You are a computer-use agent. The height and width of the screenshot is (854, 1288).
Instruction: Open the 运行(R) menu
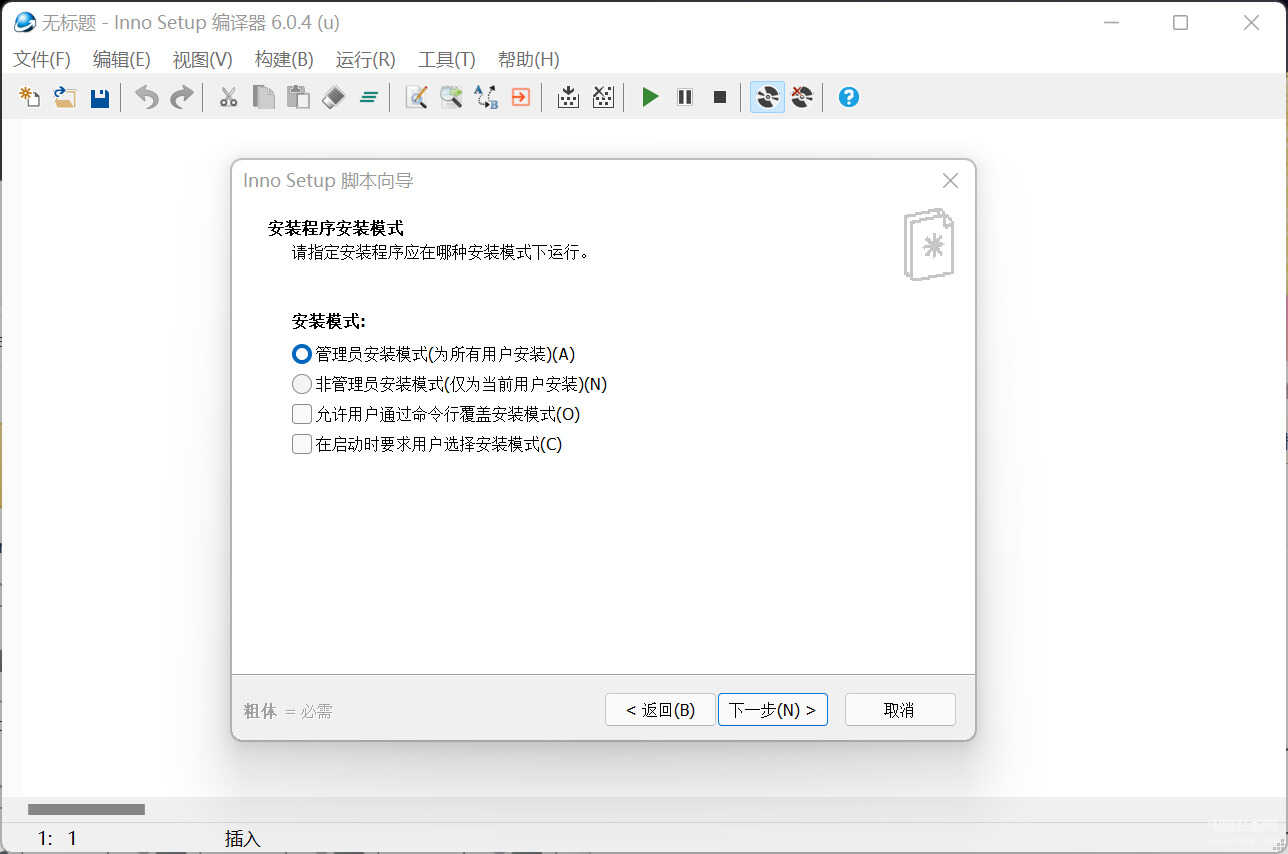coord(366,59)
